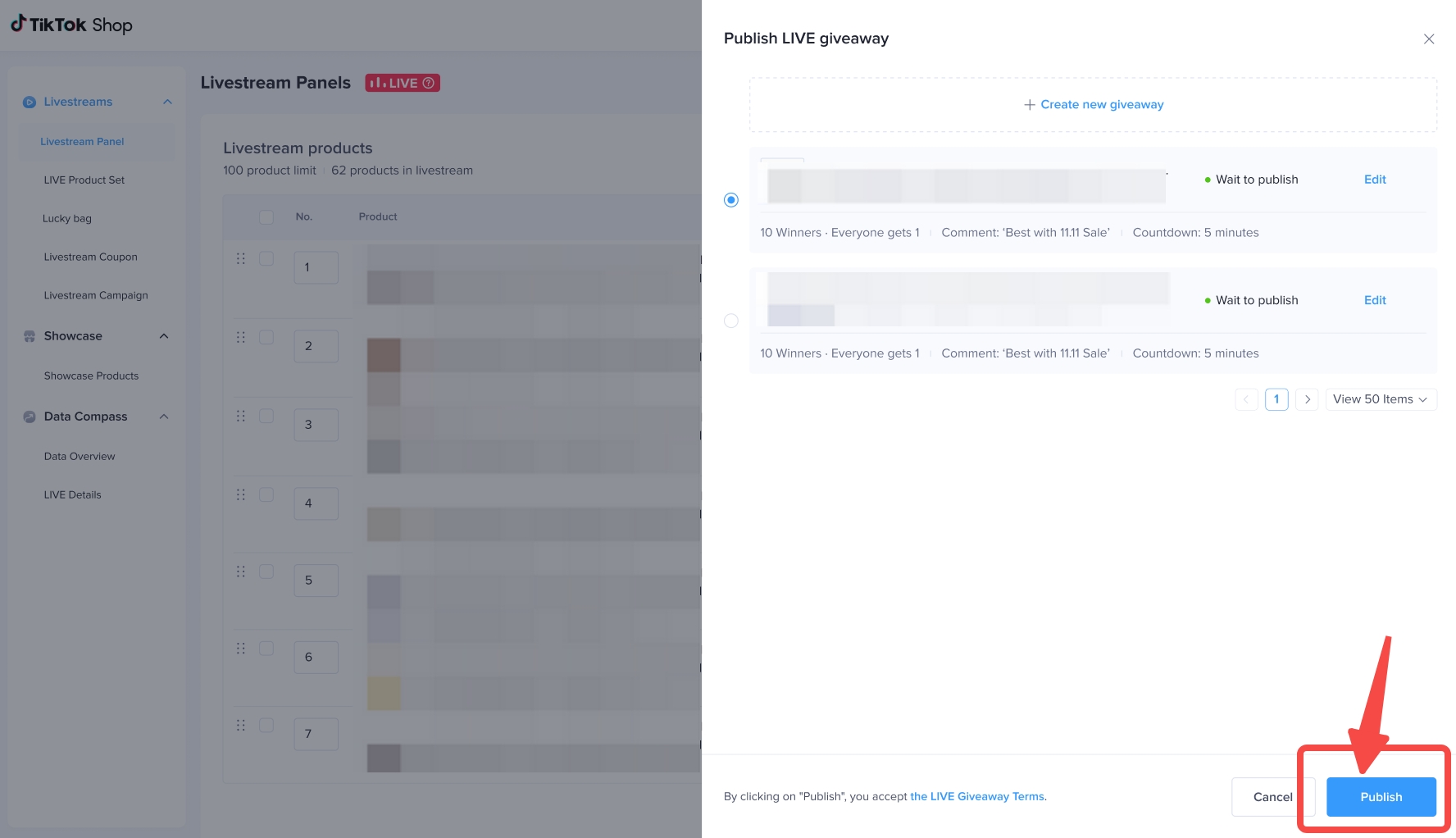Collapse the Data Compass sidebar section

tap(164, 417)
